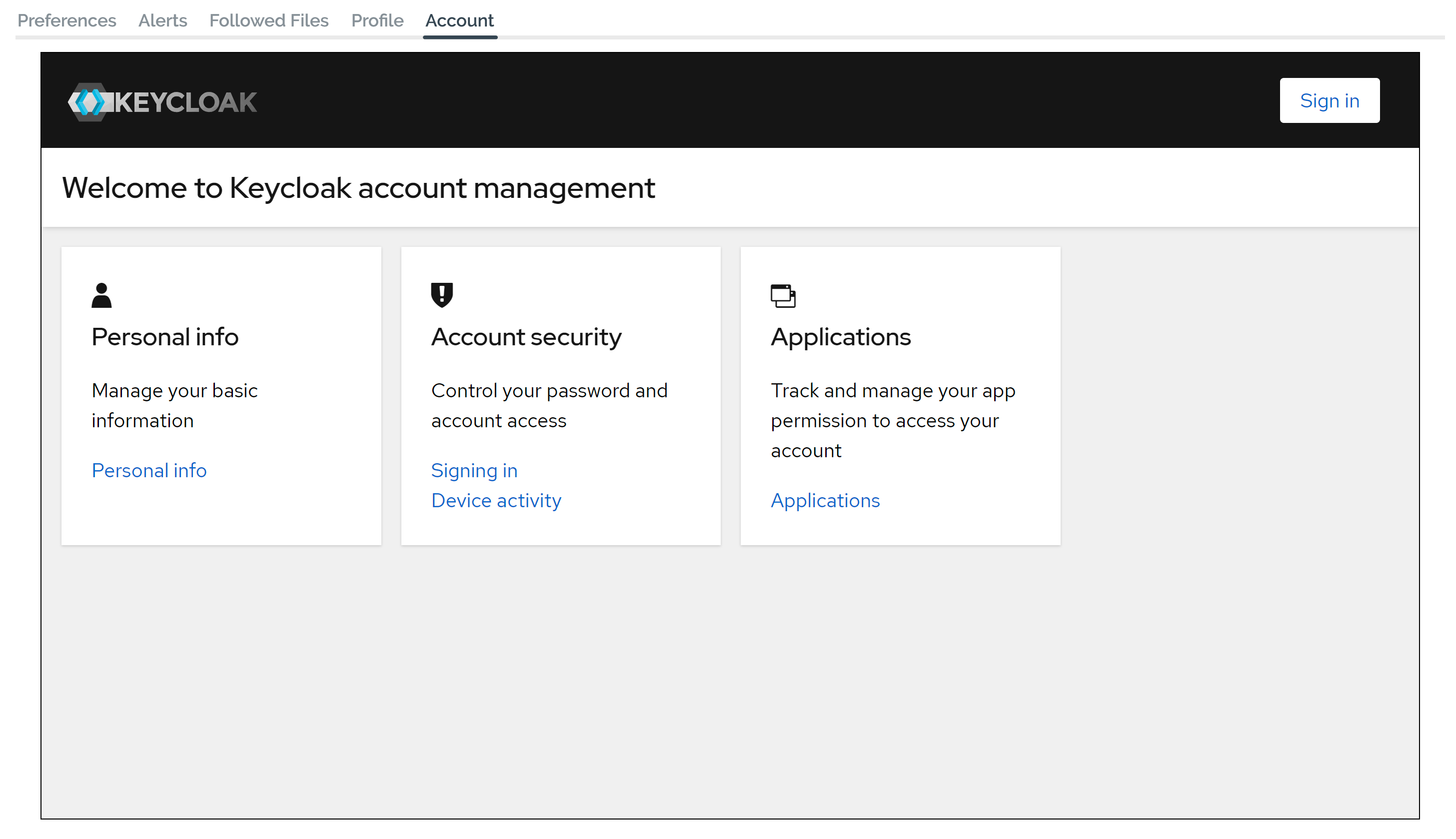Click the Keycloak hexagon logo icon

coord(89,102)
